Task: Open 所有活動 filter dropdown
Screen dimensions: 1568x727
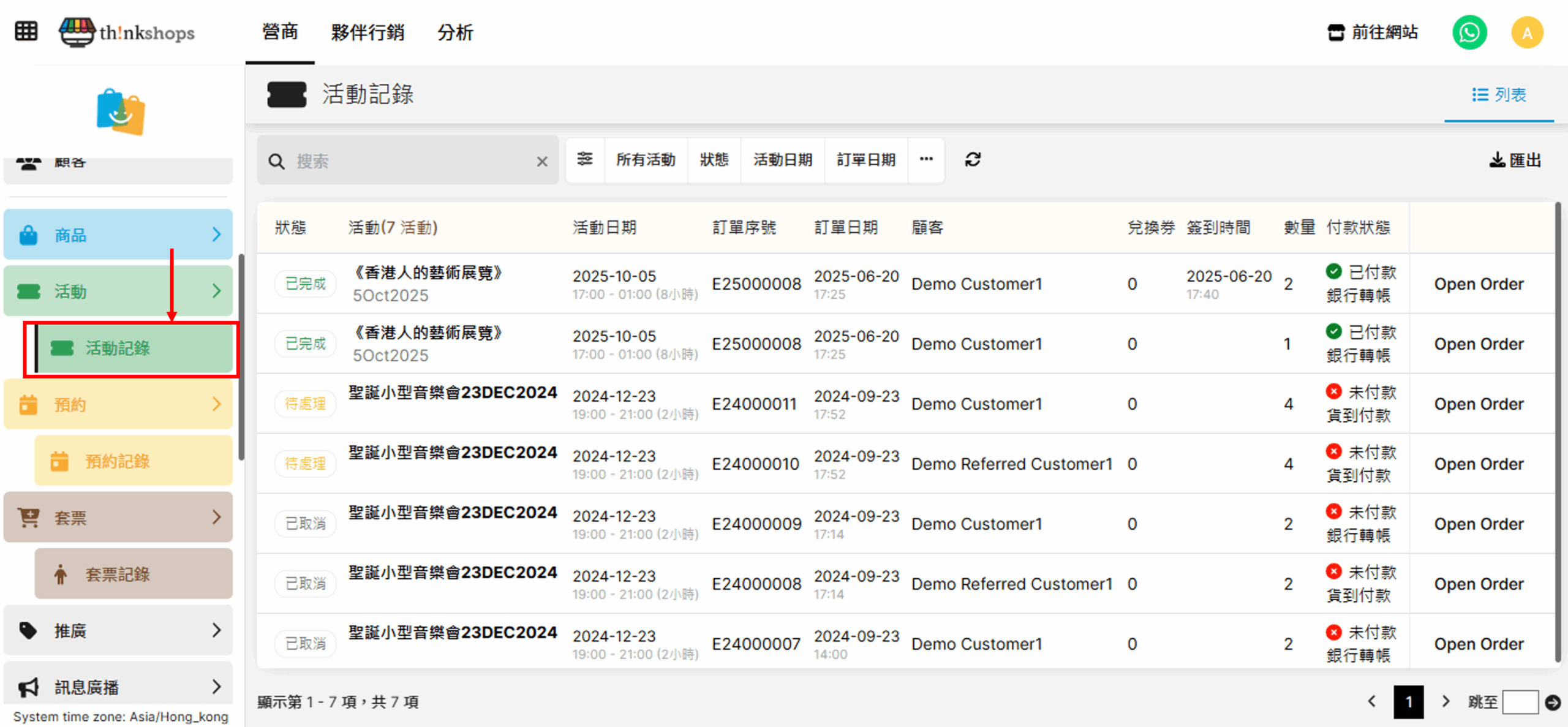Action: 646,160
